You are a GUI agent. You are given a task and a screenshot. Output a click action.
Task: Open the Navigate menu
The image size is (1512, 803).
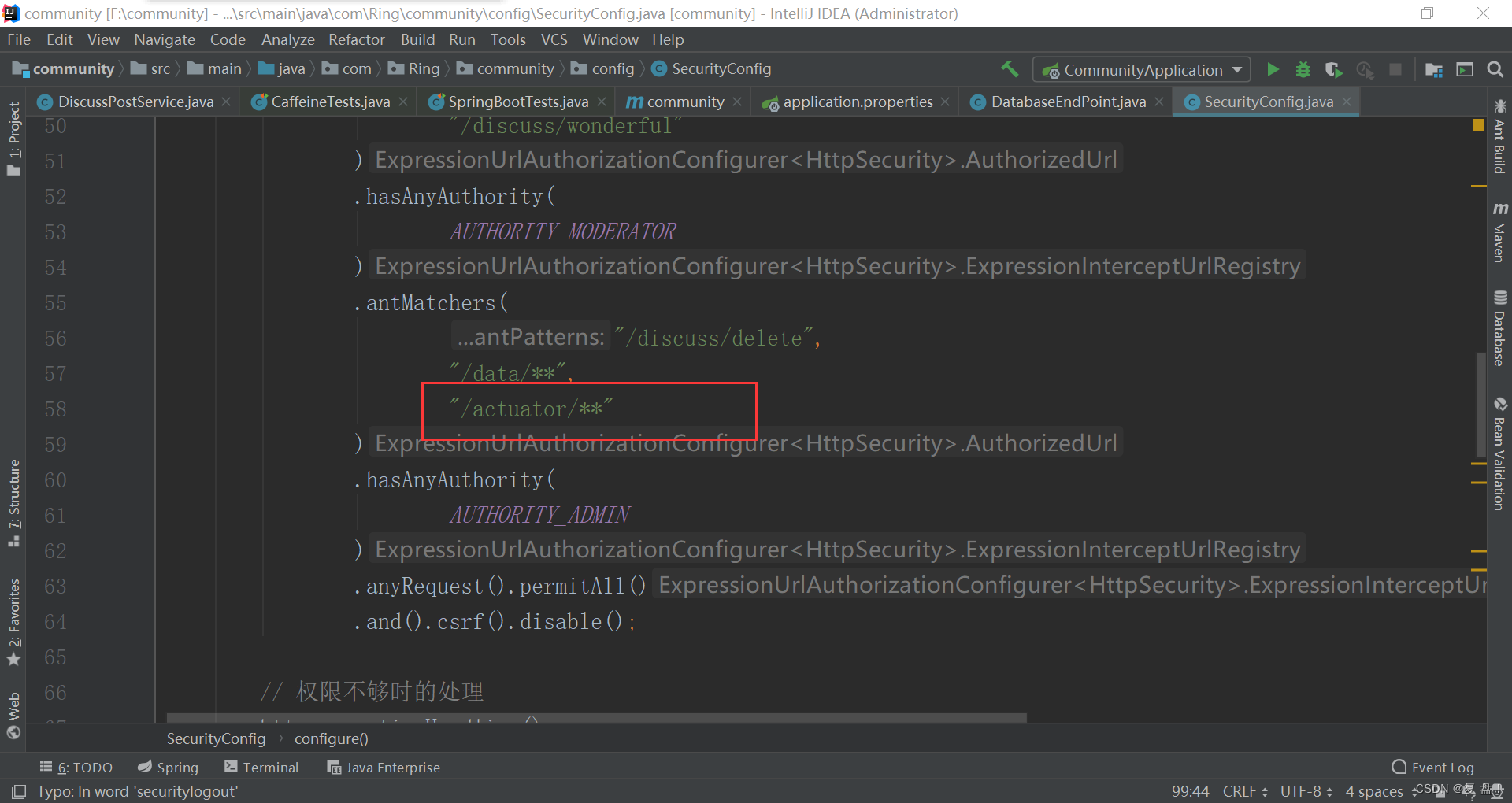tap(164, 39)
